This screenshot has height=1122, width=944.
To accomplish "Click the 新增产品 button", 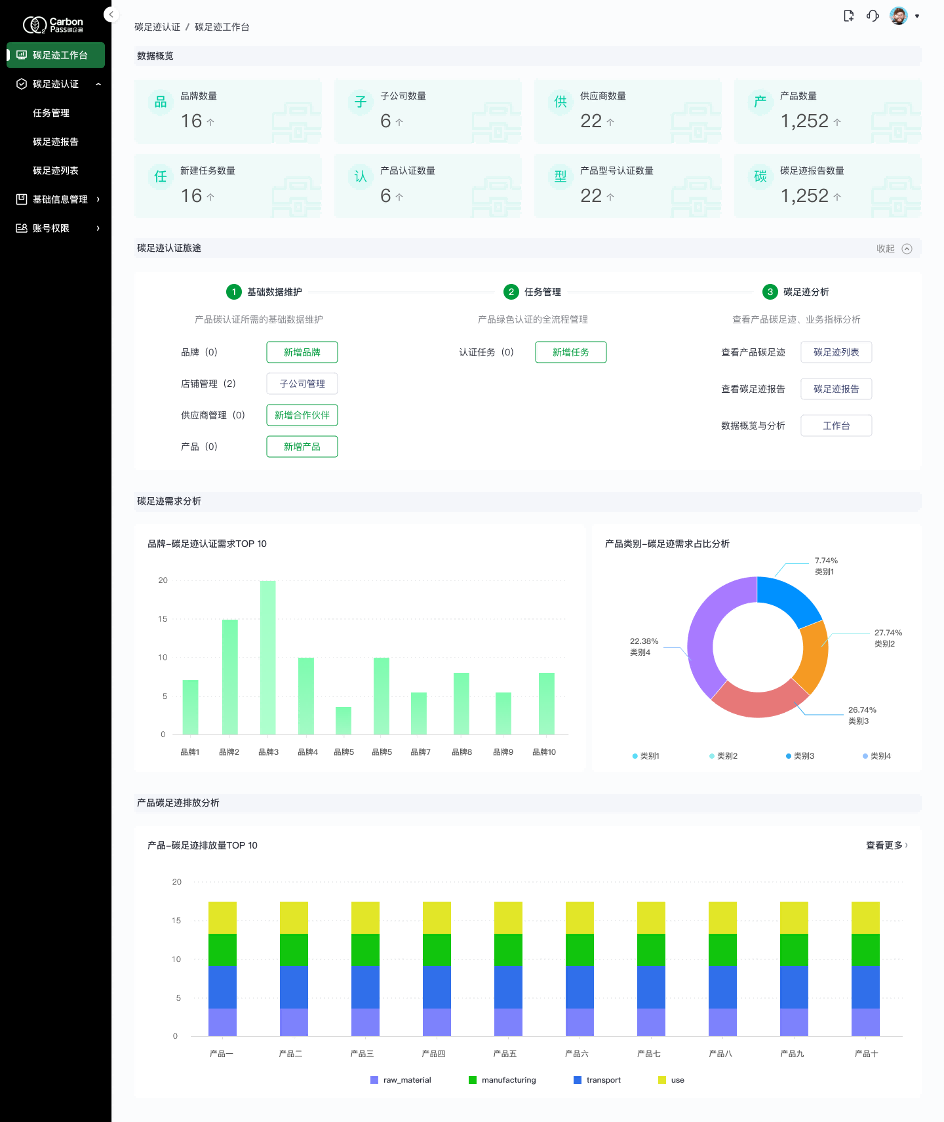I will click(302, 447).
